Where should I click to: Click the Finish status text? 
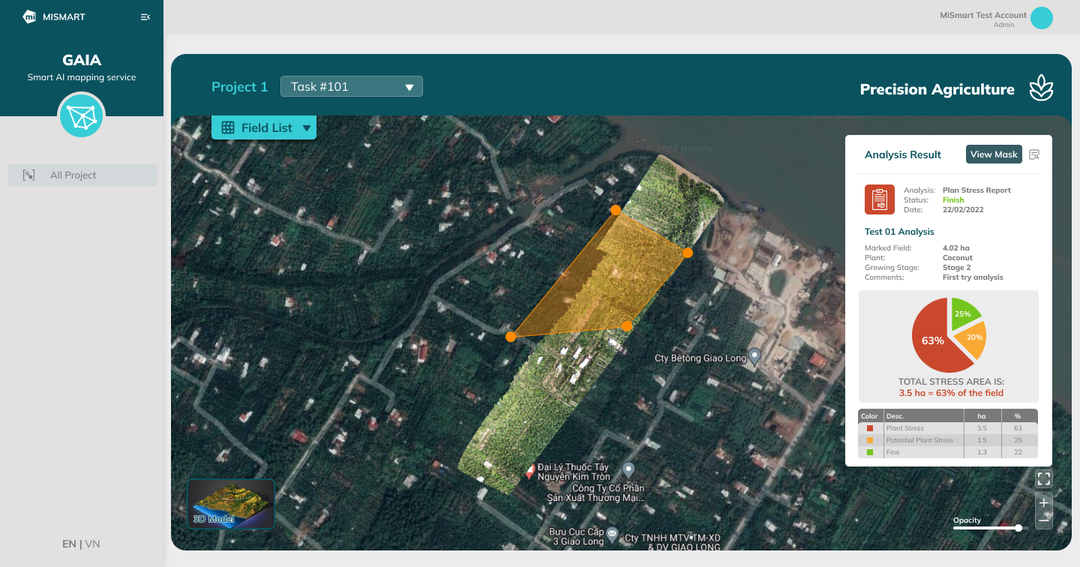pos(953,200)
